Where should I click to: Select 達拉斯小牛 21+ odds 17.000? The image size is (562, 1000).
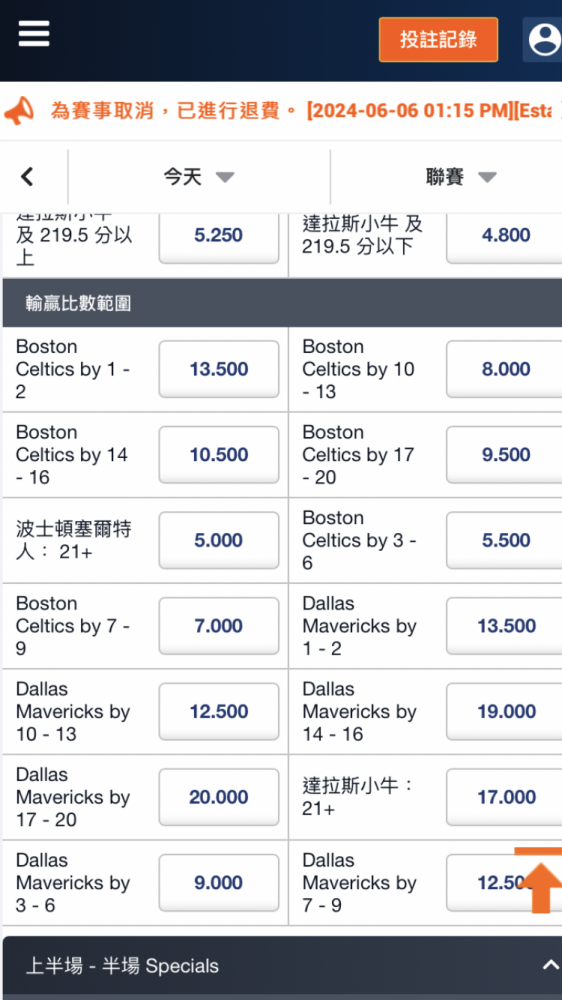click(504, 797)
